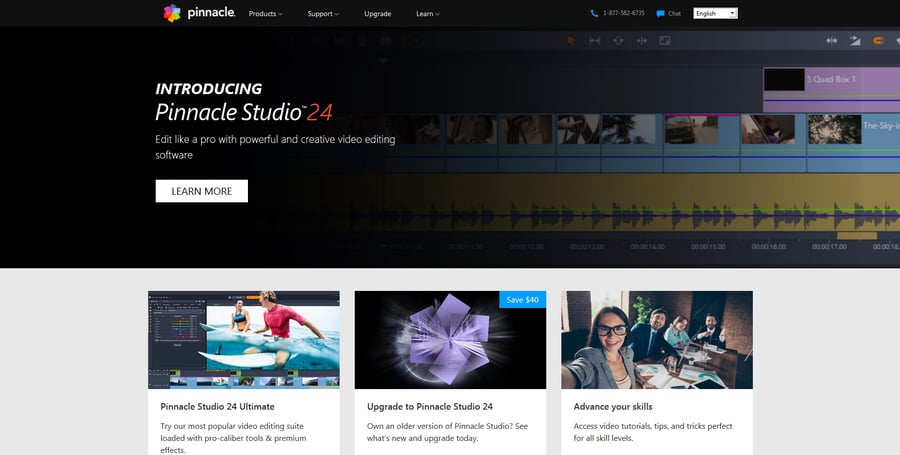This screenshot has height=455, width=900.
Task: Open the surfer thumbnail for Studio 24 Ultimate
Action: pos(244,340)
